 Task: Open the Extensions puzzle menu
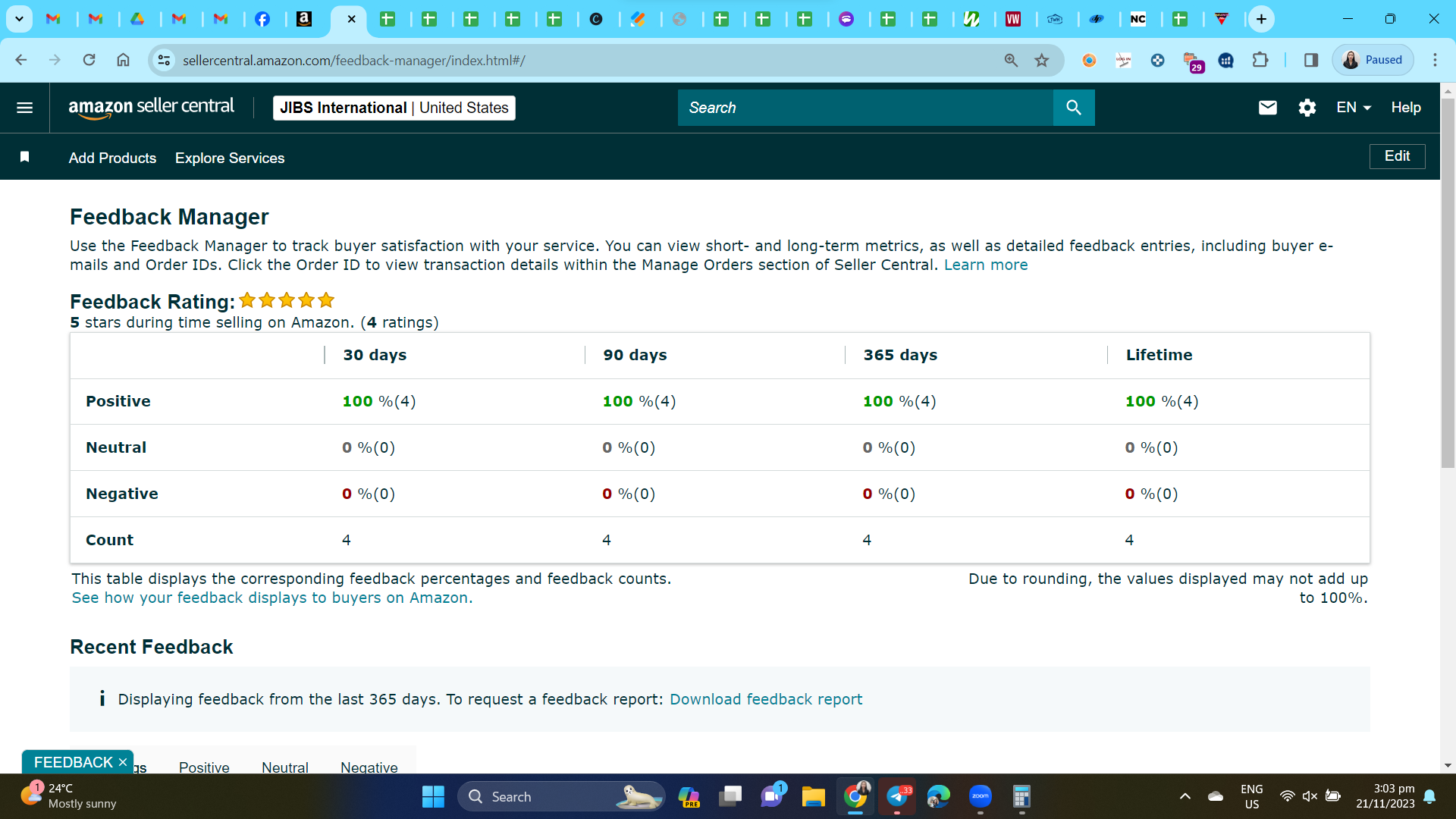point(1260,60)
